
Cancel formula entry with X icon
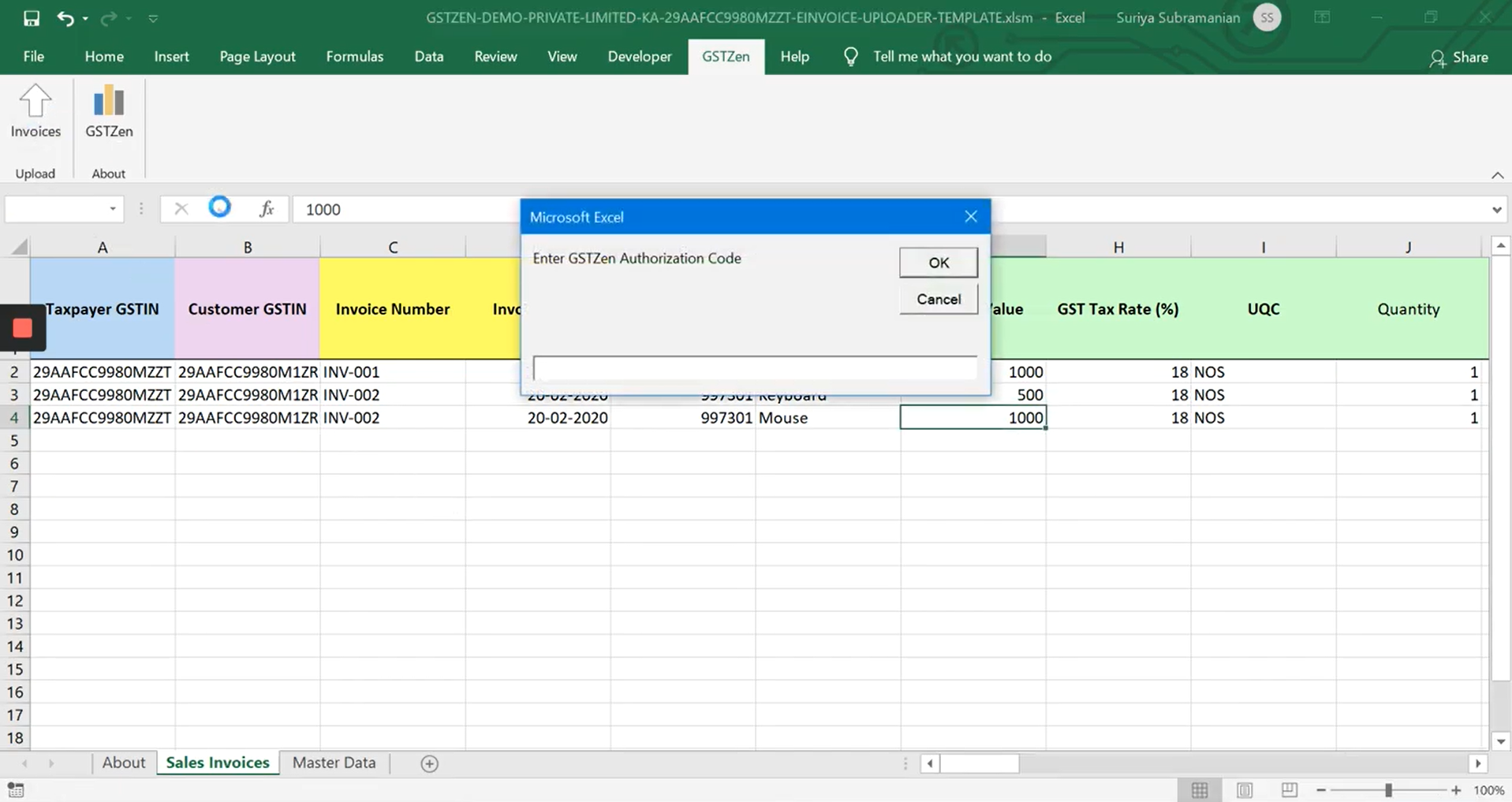coord(181,209)
